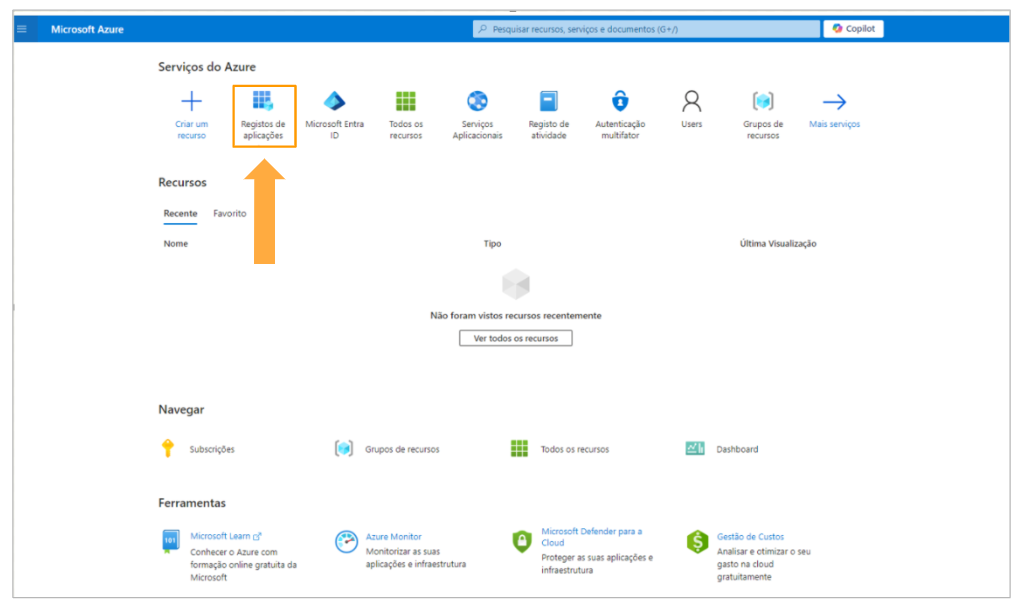This screenshot has width=1029, height=603.
Task: Open Gestão de Custos tool
Action: (750, 537)
